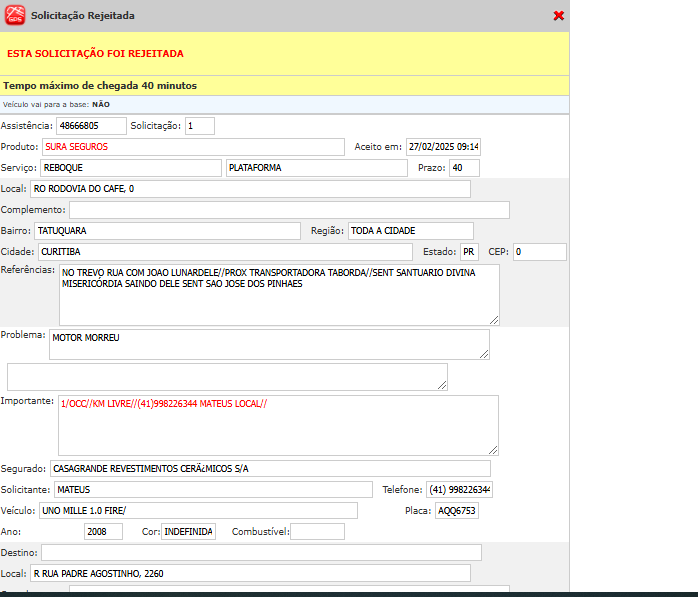
Task: Select the Estado field showing PR
Action: pos(469,252)
